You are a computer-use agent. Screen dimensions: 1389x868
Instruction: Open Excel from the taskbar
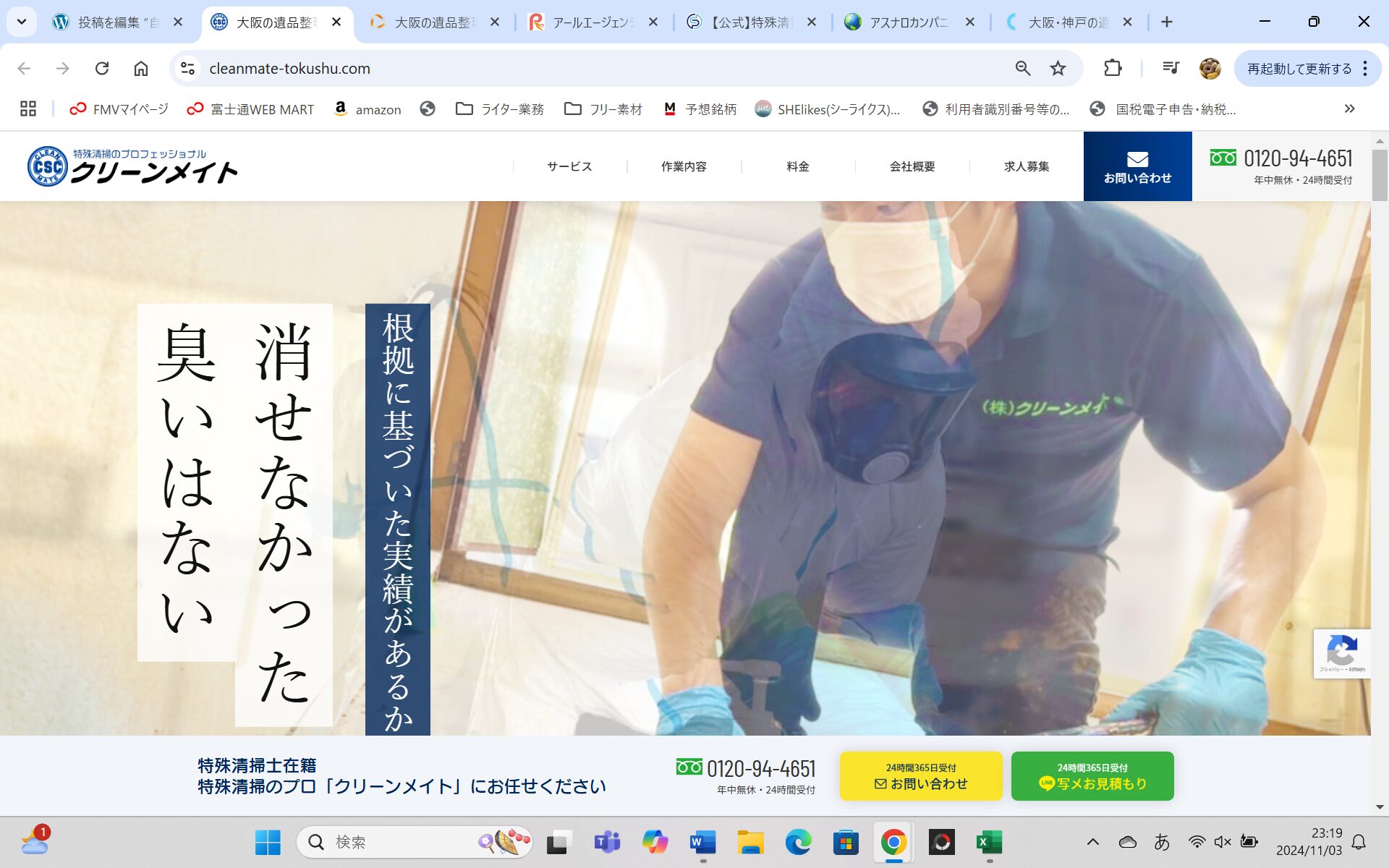tap(989, 842)
